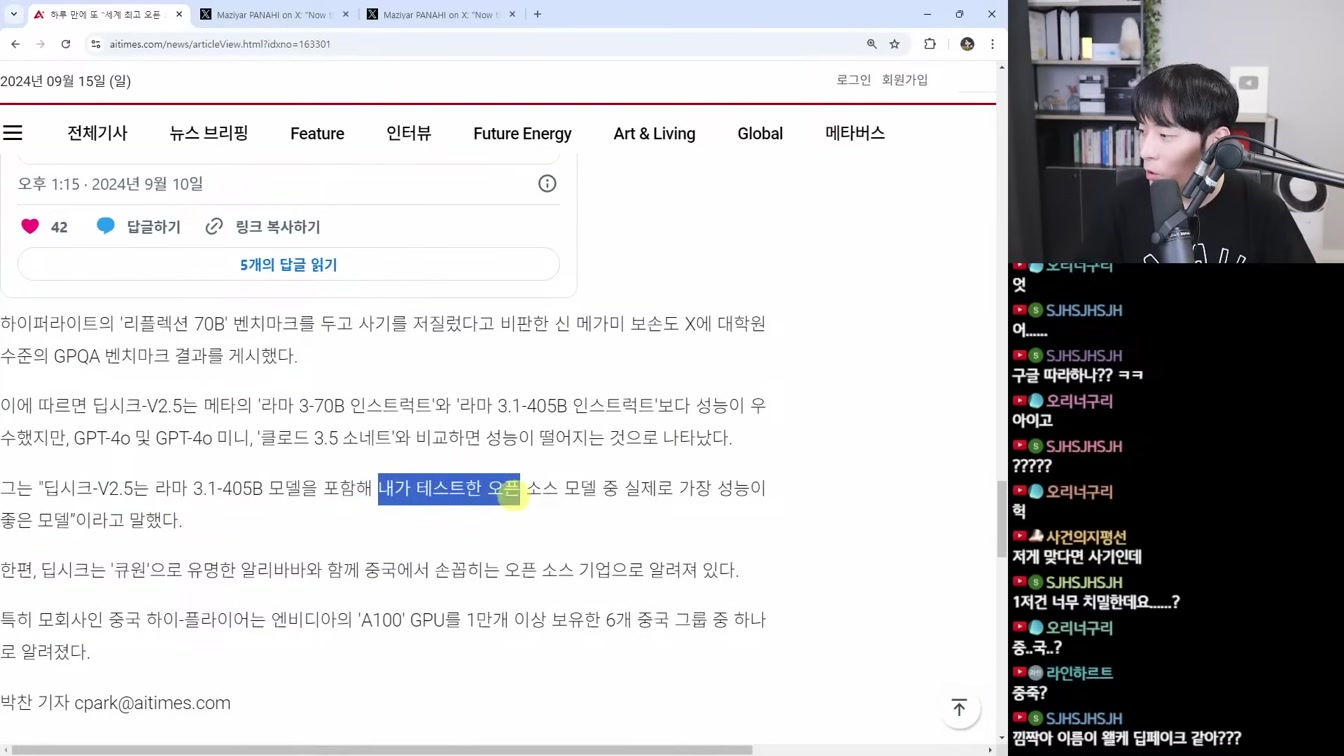Bookmark this page with star icon
Viewport: 1344px width, 756px height.
click(895, 44)
